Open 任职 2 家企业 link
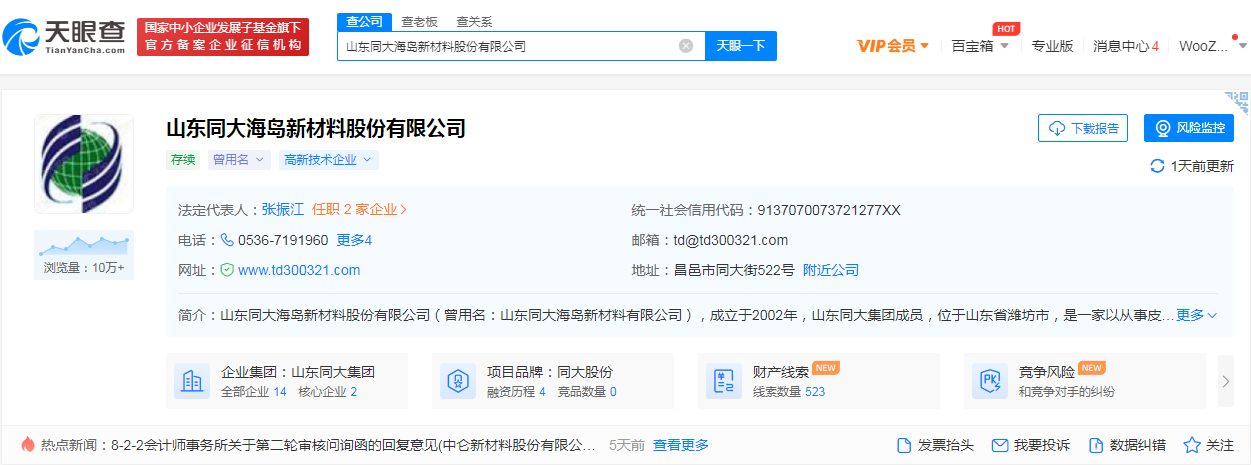 (360, 210)
